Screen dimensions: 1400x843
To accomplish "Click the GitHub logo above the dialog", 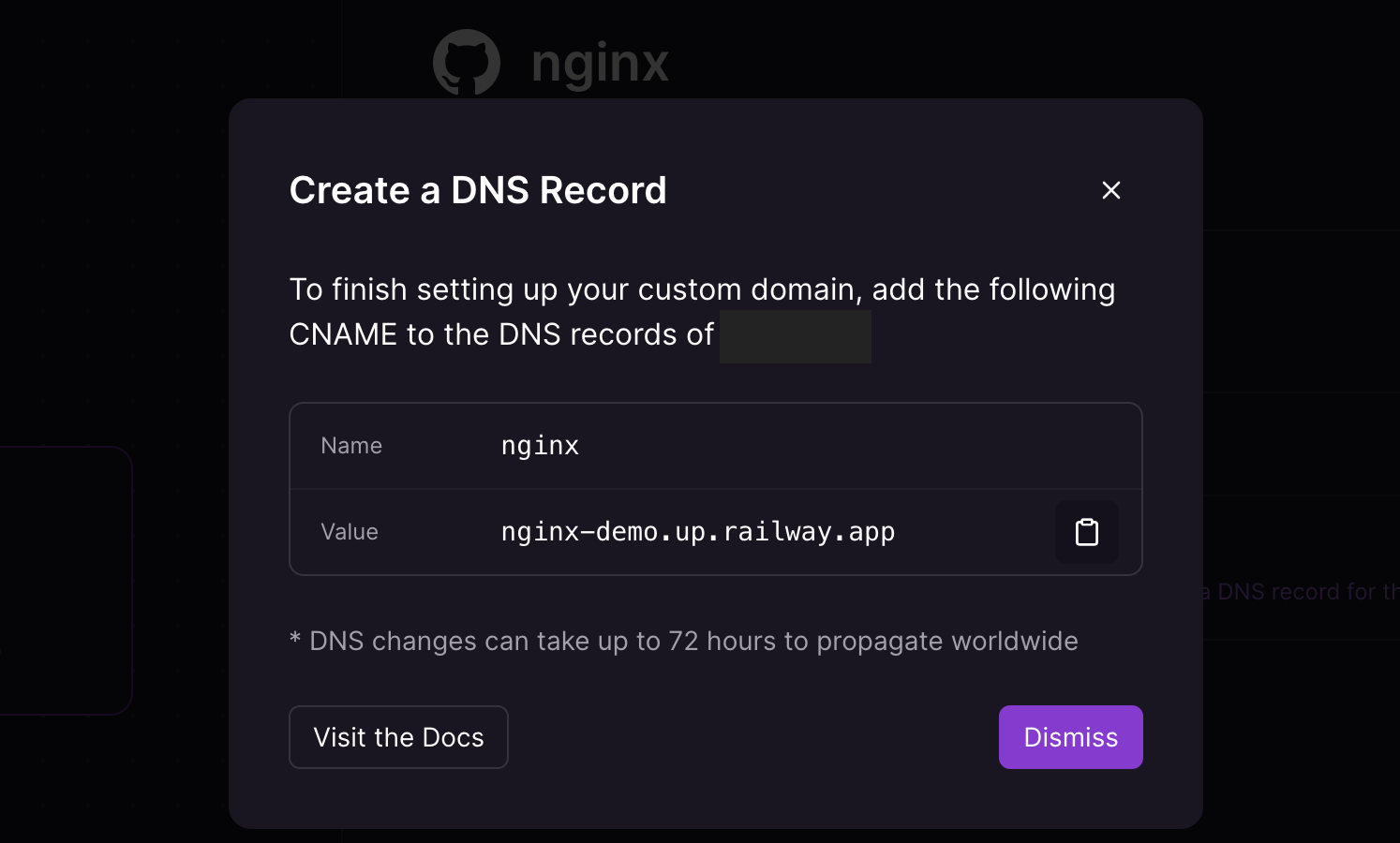I will point(466,61).
